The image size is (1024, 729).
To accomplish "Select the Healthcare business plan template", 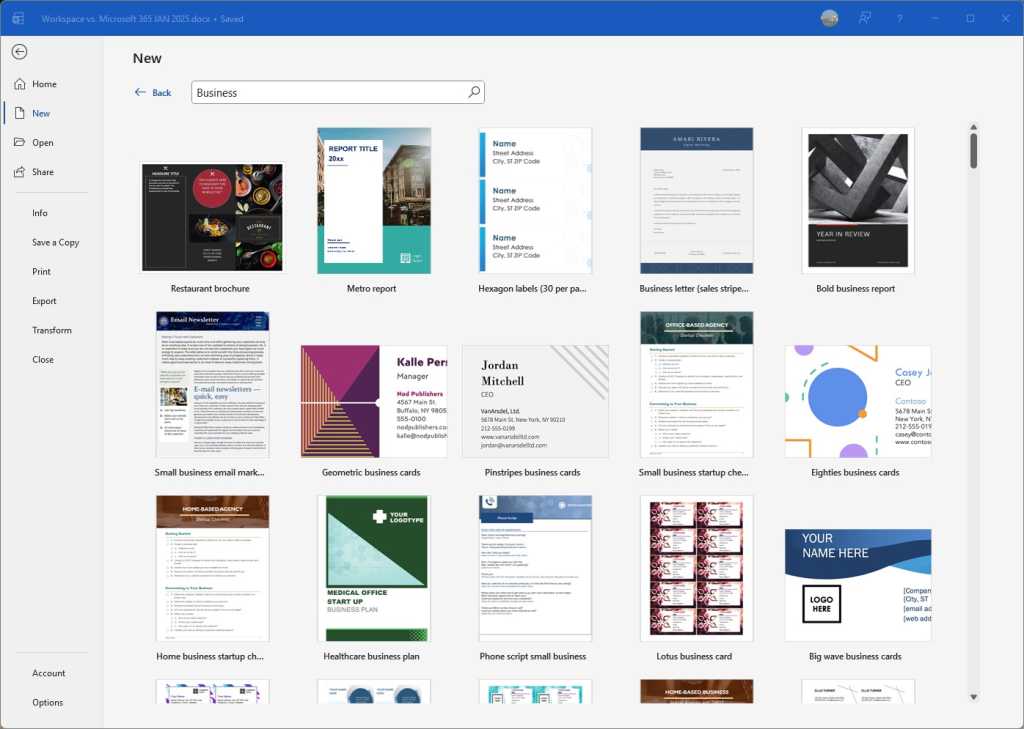I will tap(373, 567).
